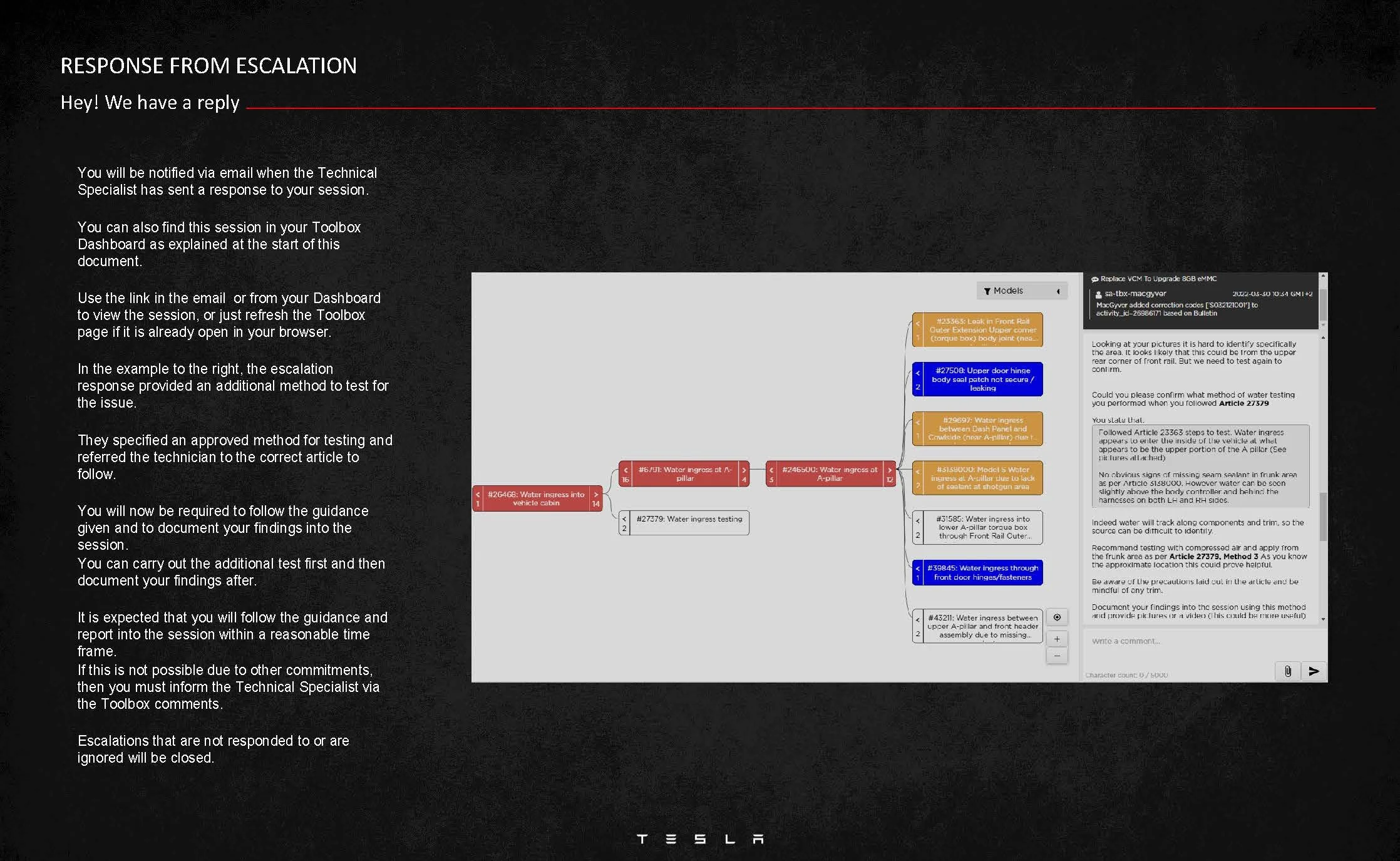Image resolution: width=1400 pixels, height=861 pixels.
Task: Expand right chevron on #246500 node
Action: pyautogui.click(x=890, y=470)
